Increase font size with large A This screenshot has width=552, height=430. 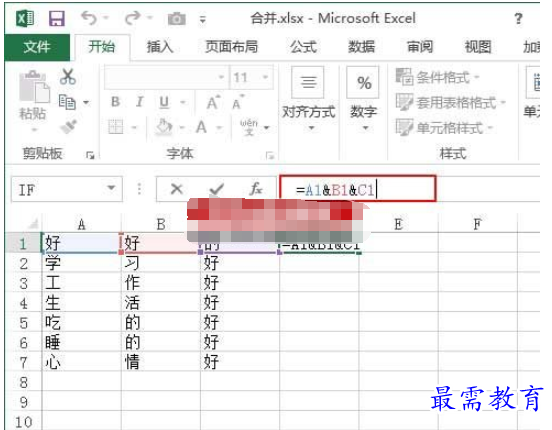coord(213,102)
